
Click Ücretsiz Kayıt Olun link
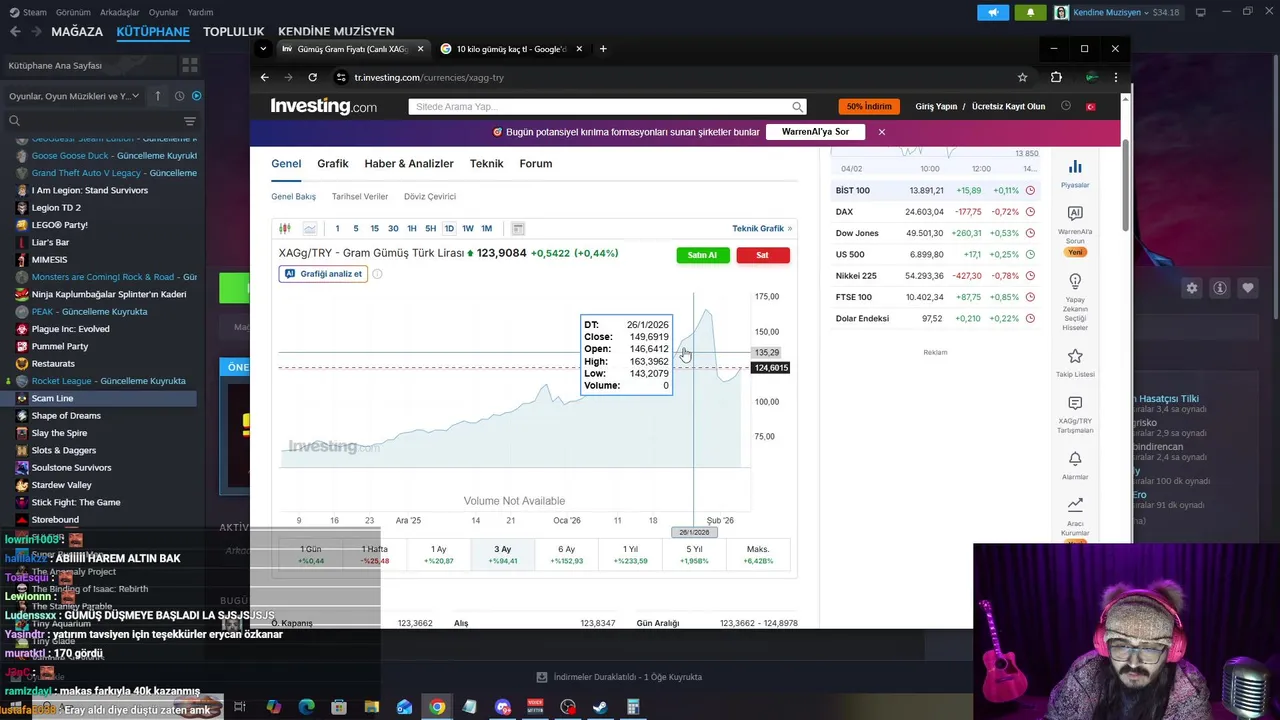[x=1008, y=107]
